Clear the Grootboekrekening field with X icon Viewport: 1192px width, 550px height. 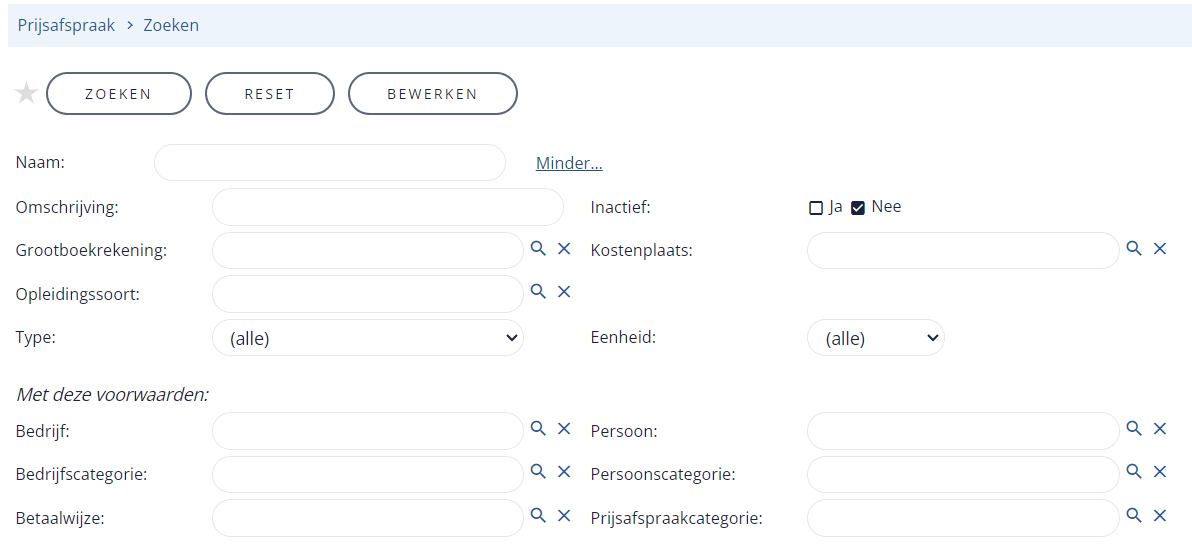tap(564, 248)
